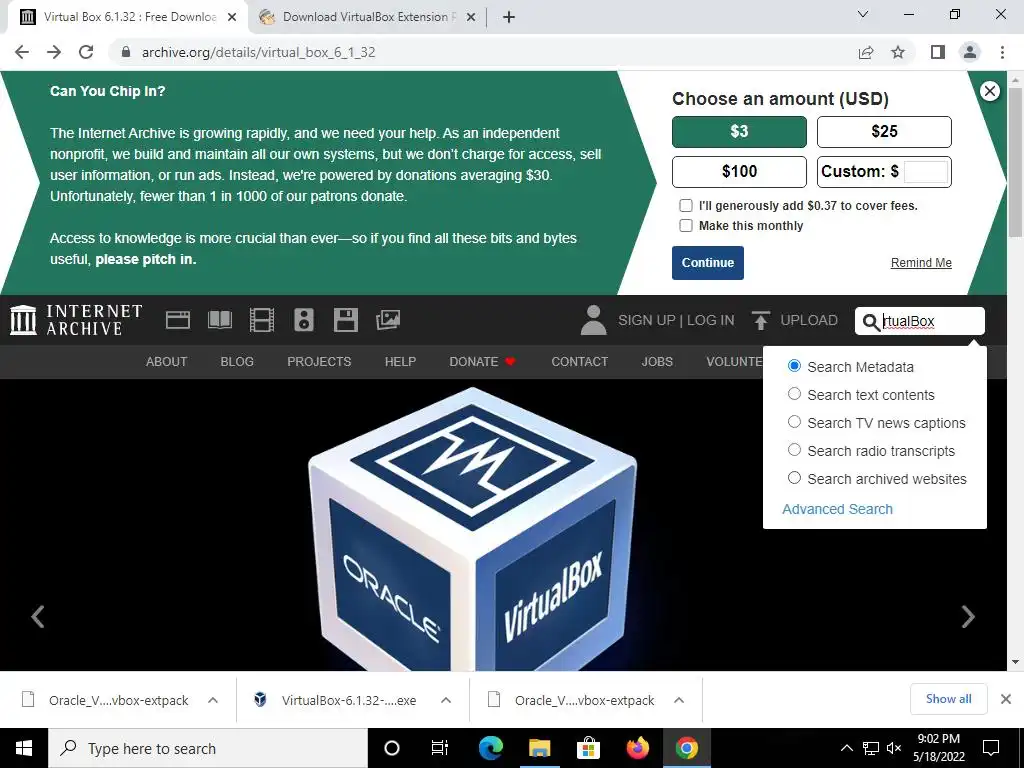1024x768 pixels.
Task: Expand options for last Oracle vbox-extpack download
Action: (x=679, y=700)
